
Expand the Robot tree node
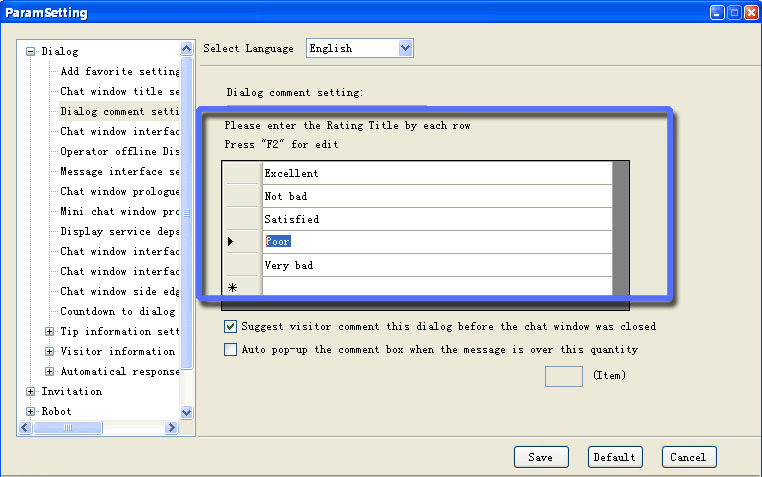pos(31,411)
